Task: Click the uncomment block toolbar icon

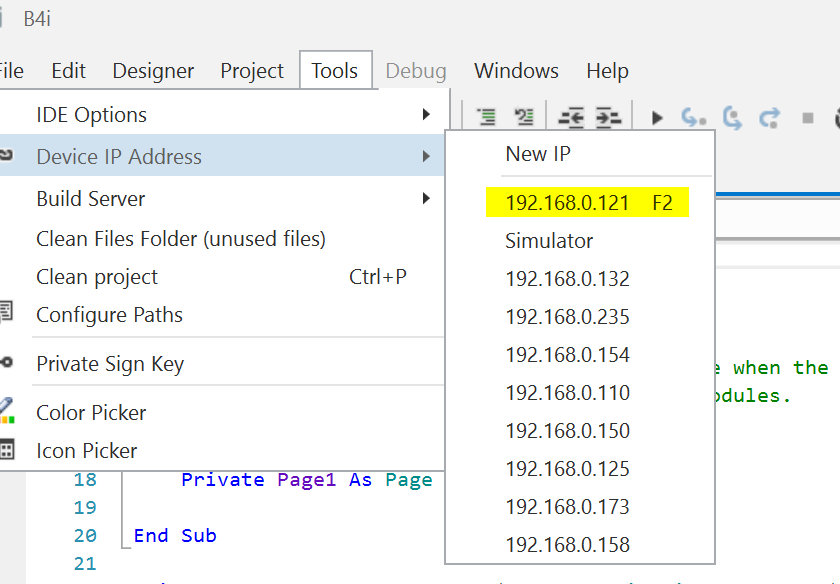Action: (x=523, y=117)
